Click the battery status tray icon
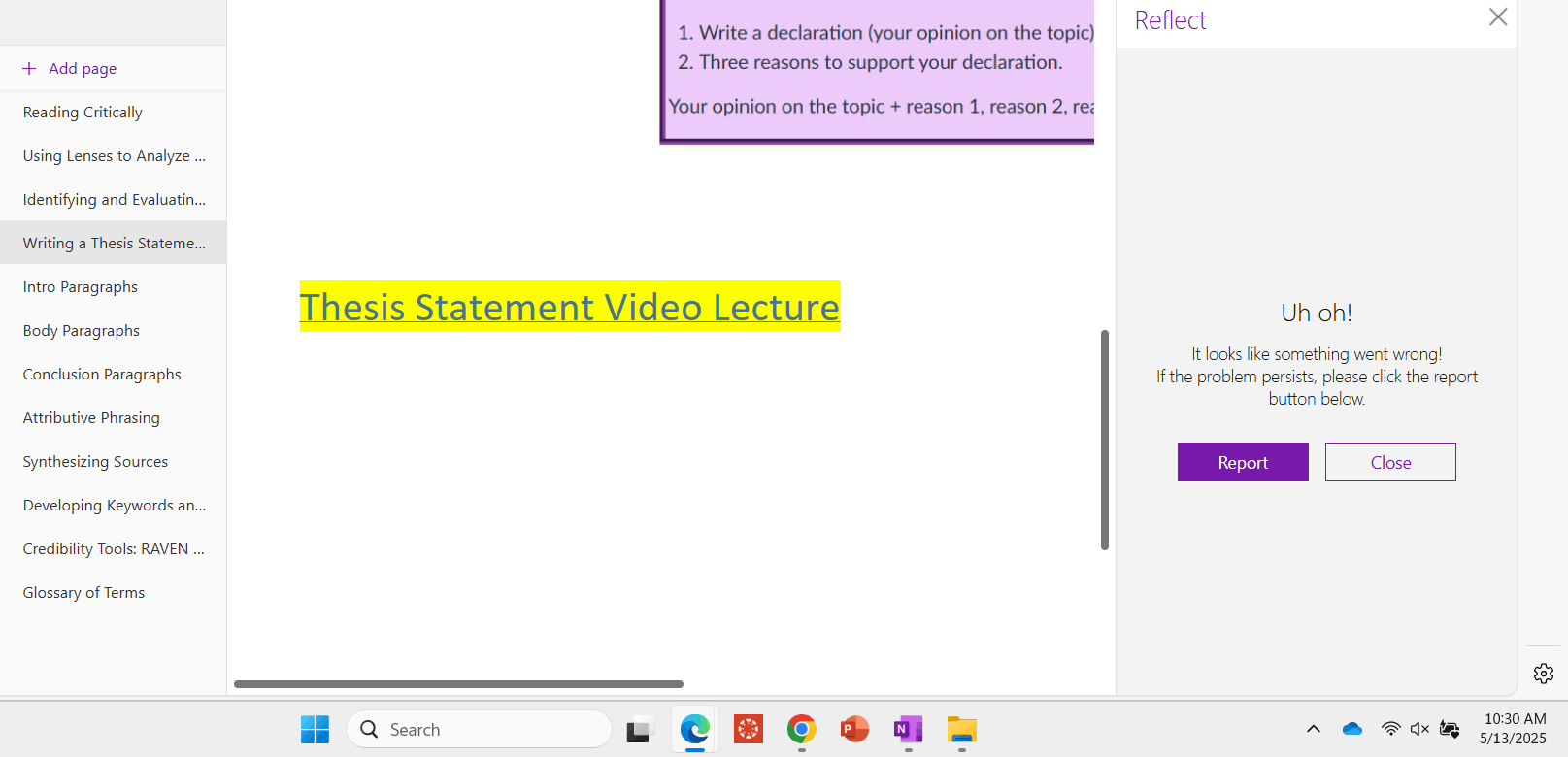This screenshot has width=1568, height=757. click(1450, 729)
